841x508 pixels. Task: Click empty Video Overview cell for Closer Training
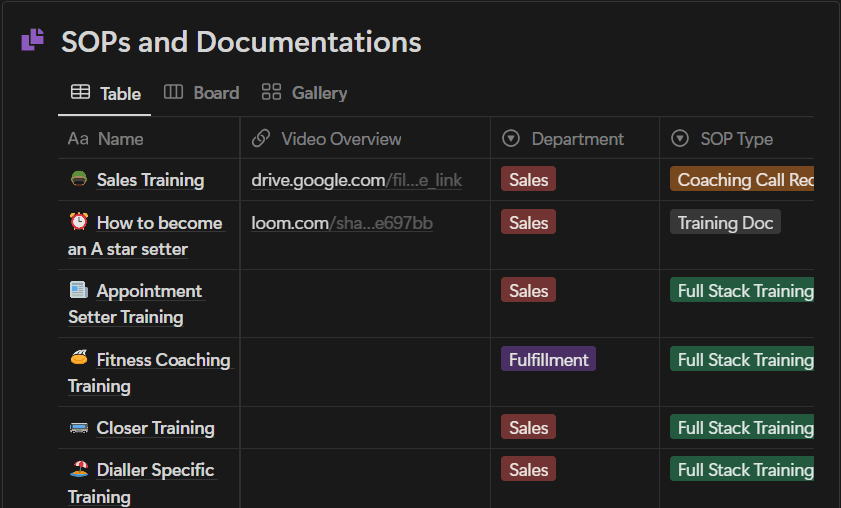pos(365,428)
